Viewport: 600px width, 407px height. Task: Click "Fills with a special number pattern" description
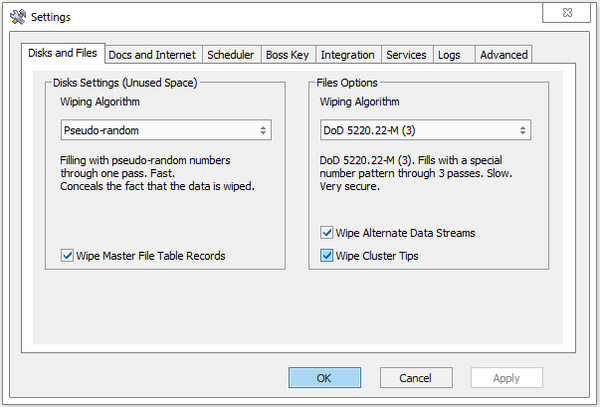click(416, 173)
